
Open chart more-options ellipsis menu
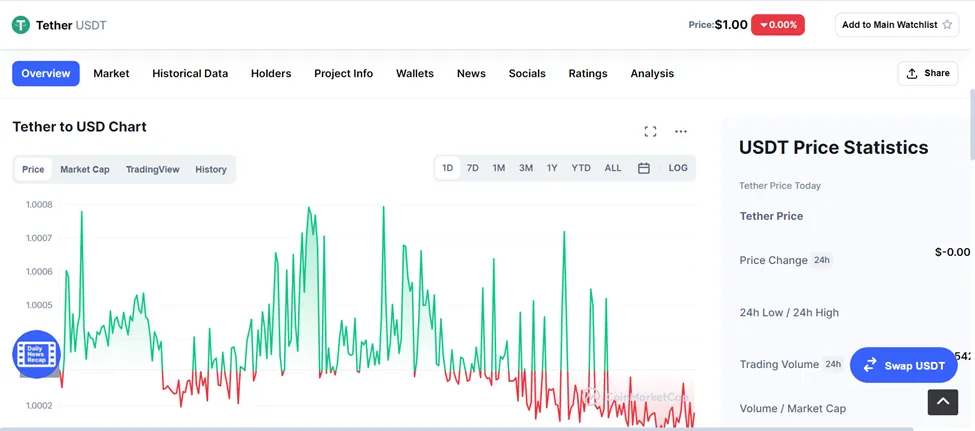click(681, 131)
